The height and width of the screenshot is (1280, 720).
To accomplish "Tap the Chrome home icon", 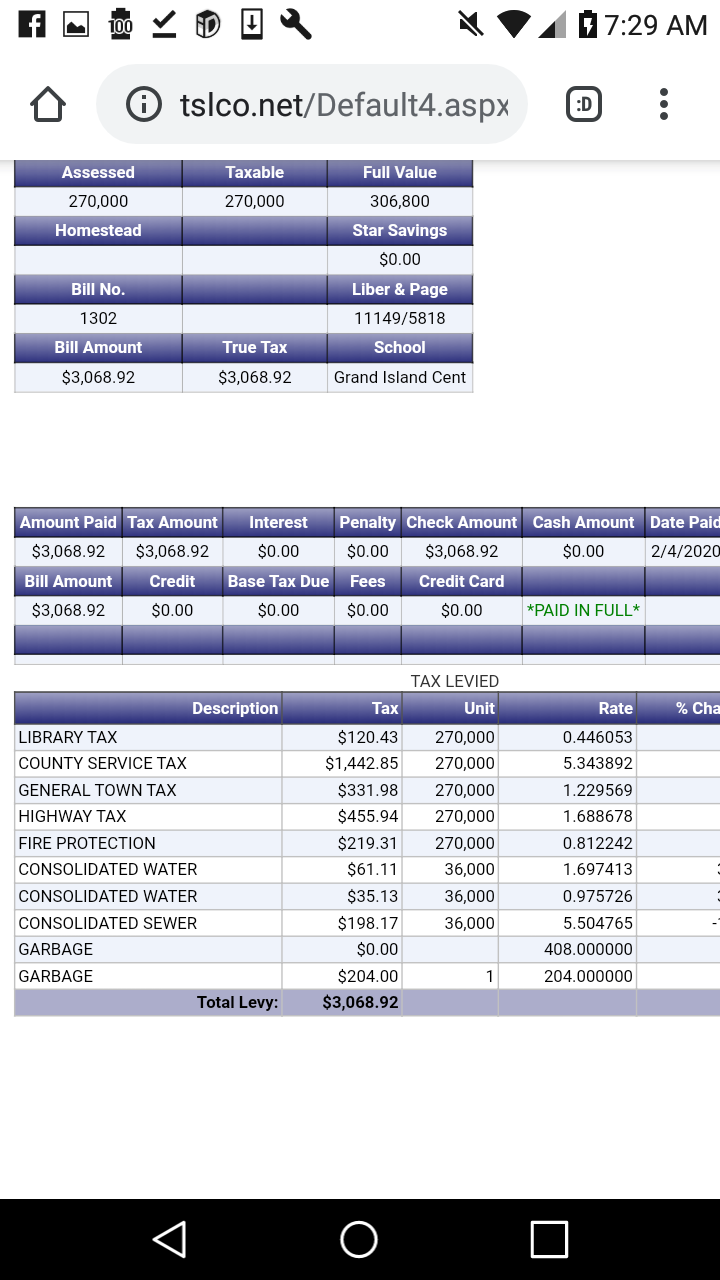I will [48, 105].
